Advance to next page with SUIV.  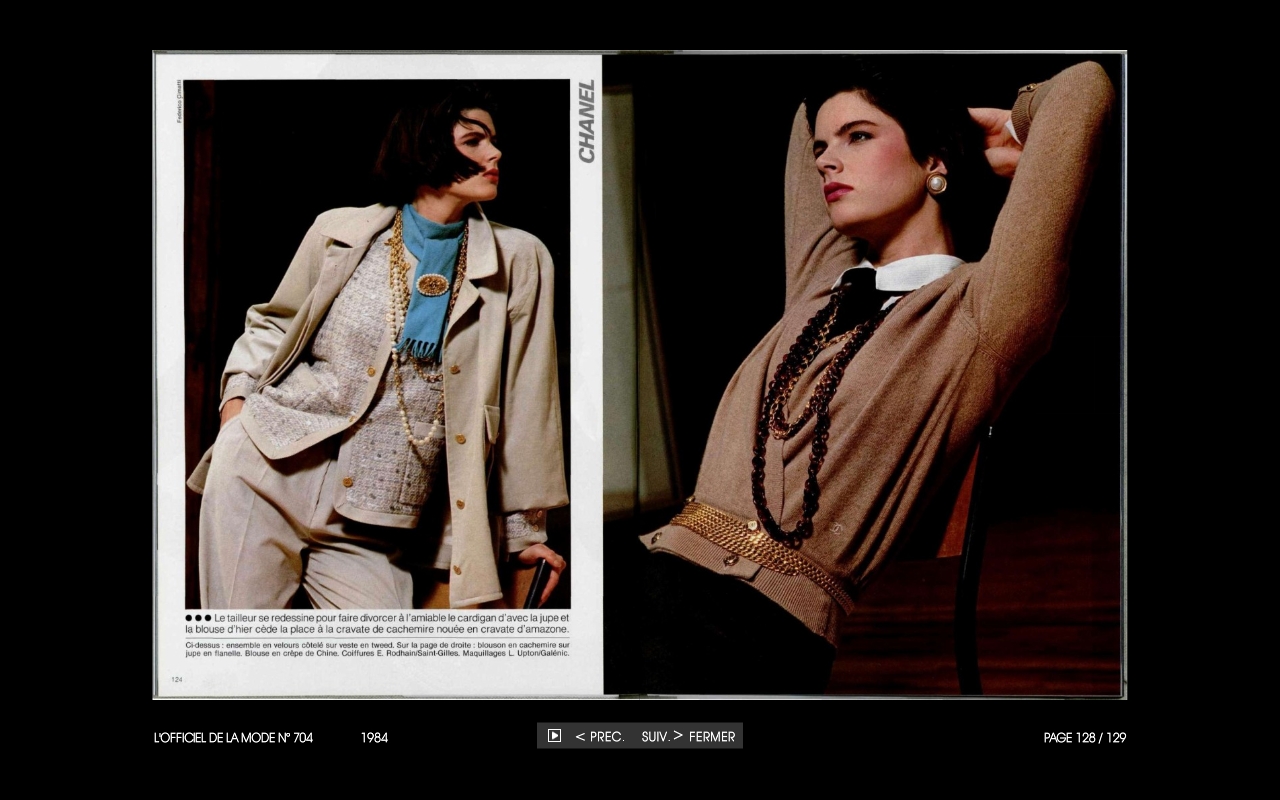click(x=661, y=737)
